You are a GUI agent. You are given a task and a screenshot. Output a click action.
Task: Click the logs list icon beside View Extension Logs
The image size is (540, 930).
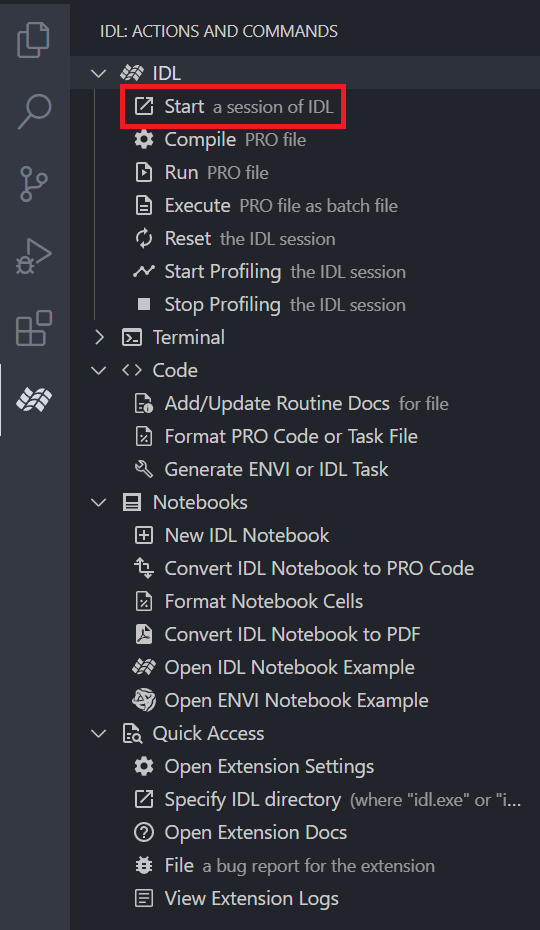[x=144, y=898]
